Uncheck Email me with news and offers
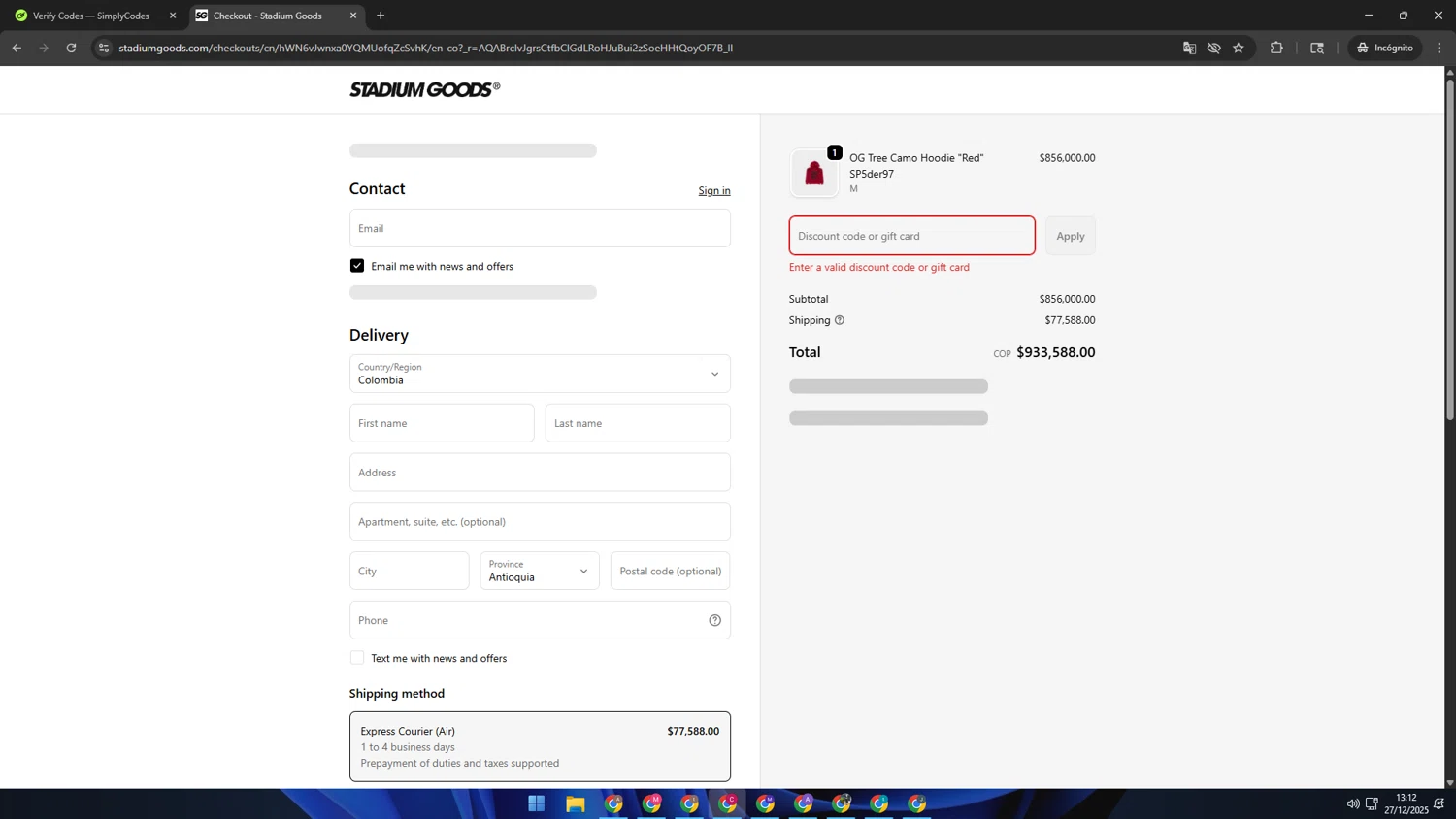This screenshot has height=819, width=1456. [357, 266]
